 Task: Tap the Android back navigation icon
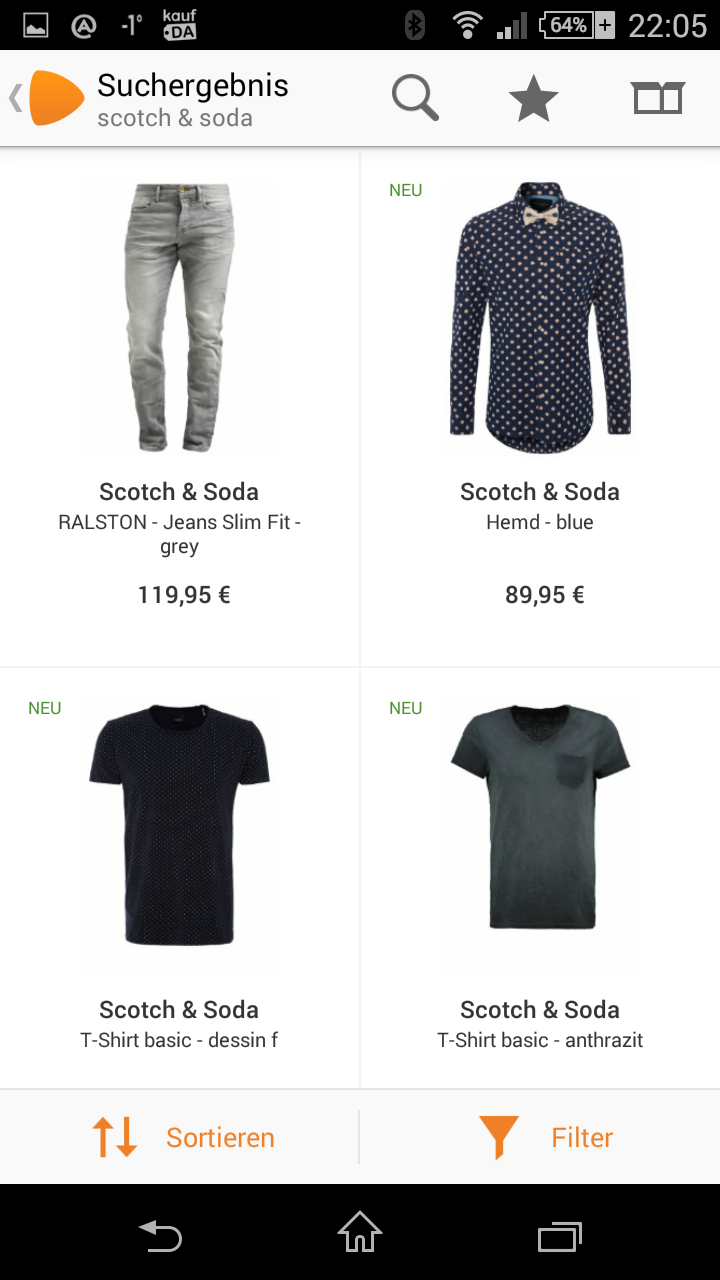point(160,1236)
